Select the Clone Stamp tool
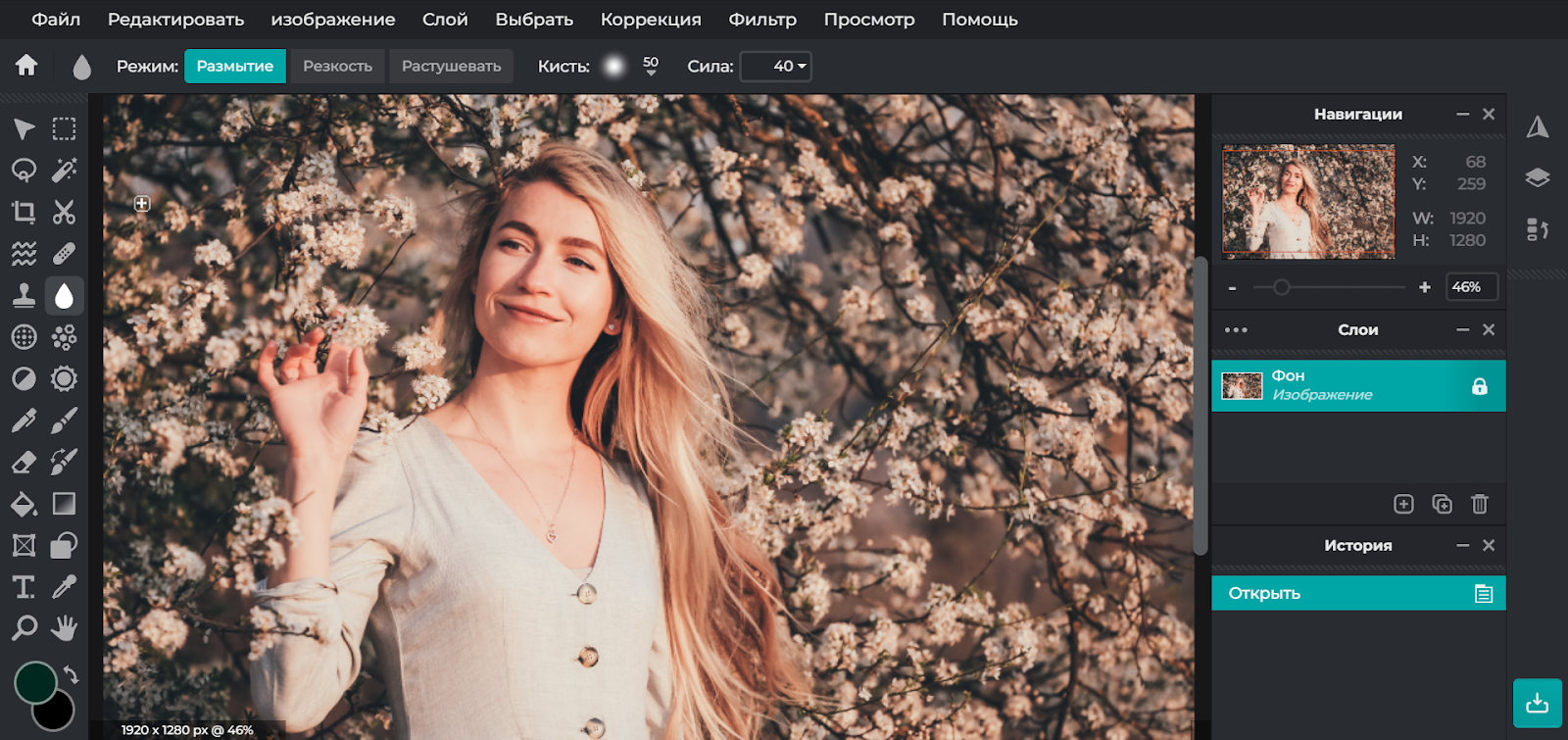Screen dimensions: 1568x740 (x=24, y=296)
